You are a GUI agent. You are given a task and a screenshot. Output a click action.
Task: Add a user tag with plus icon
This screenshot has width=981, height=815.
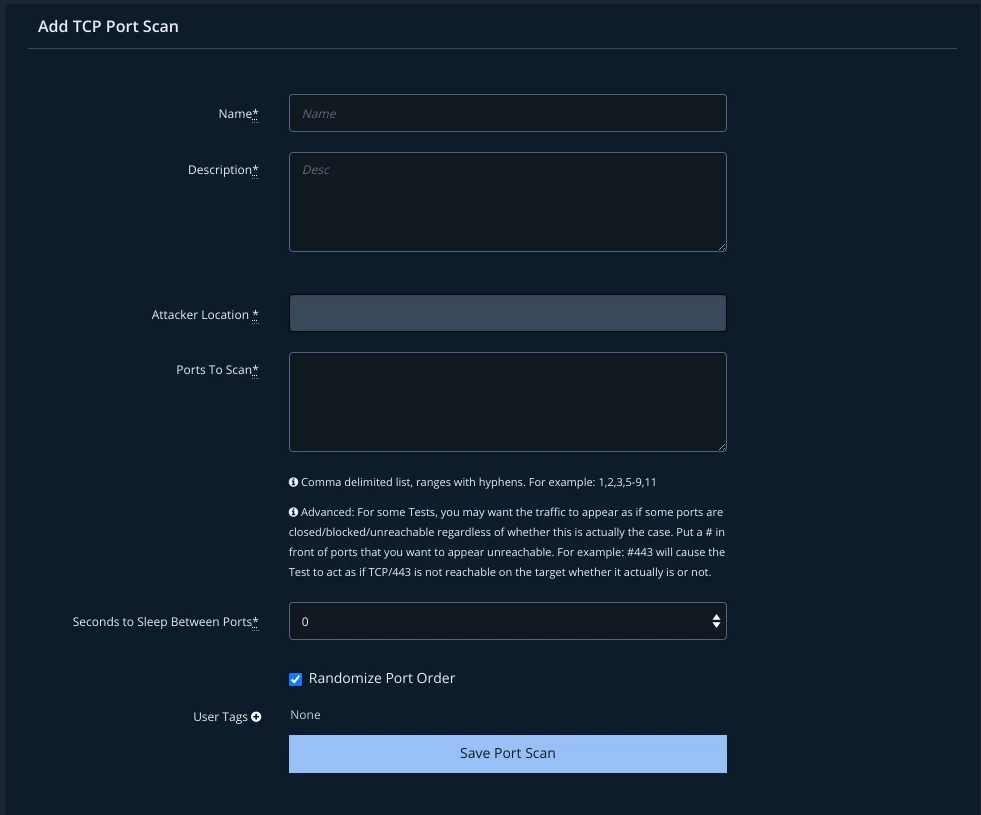point(256,717)
